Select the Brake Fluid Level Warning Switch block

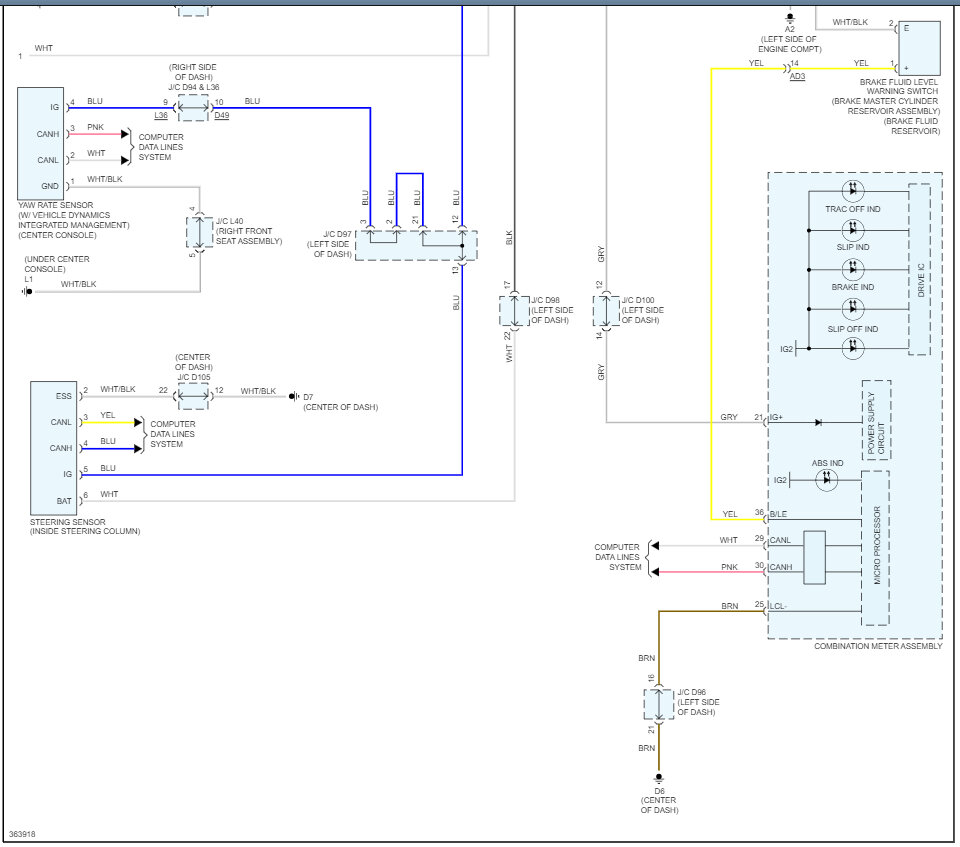(x=921, y=47)
